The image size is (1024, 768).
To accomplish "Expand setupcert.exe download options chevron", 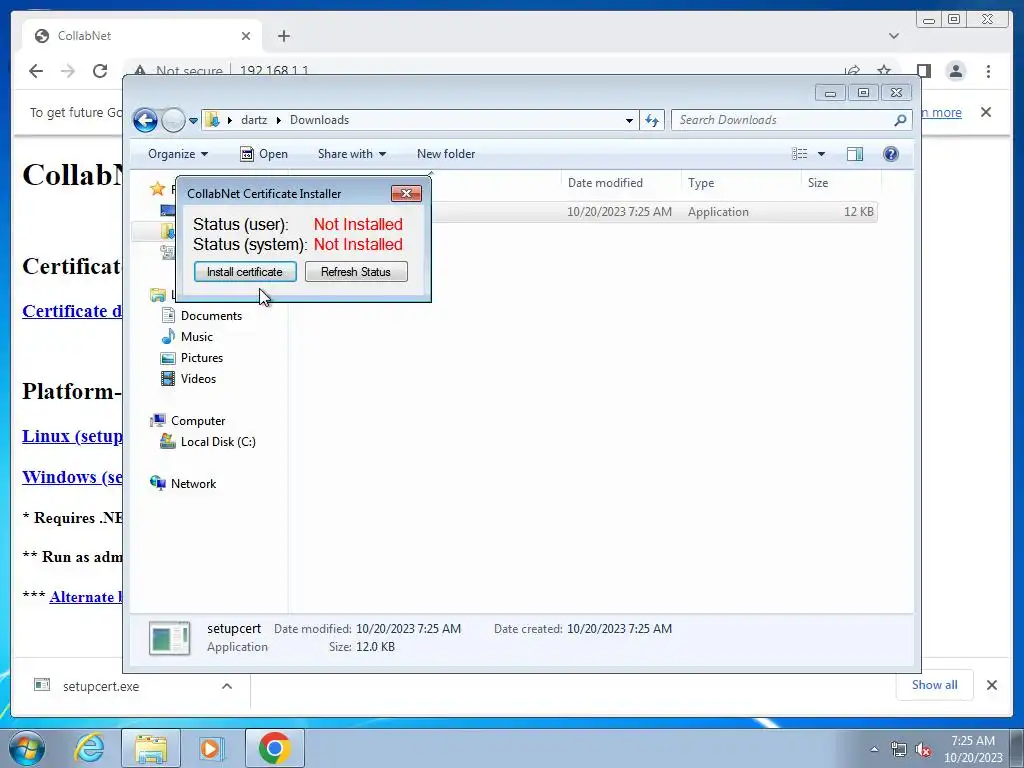I will (227, 686).
